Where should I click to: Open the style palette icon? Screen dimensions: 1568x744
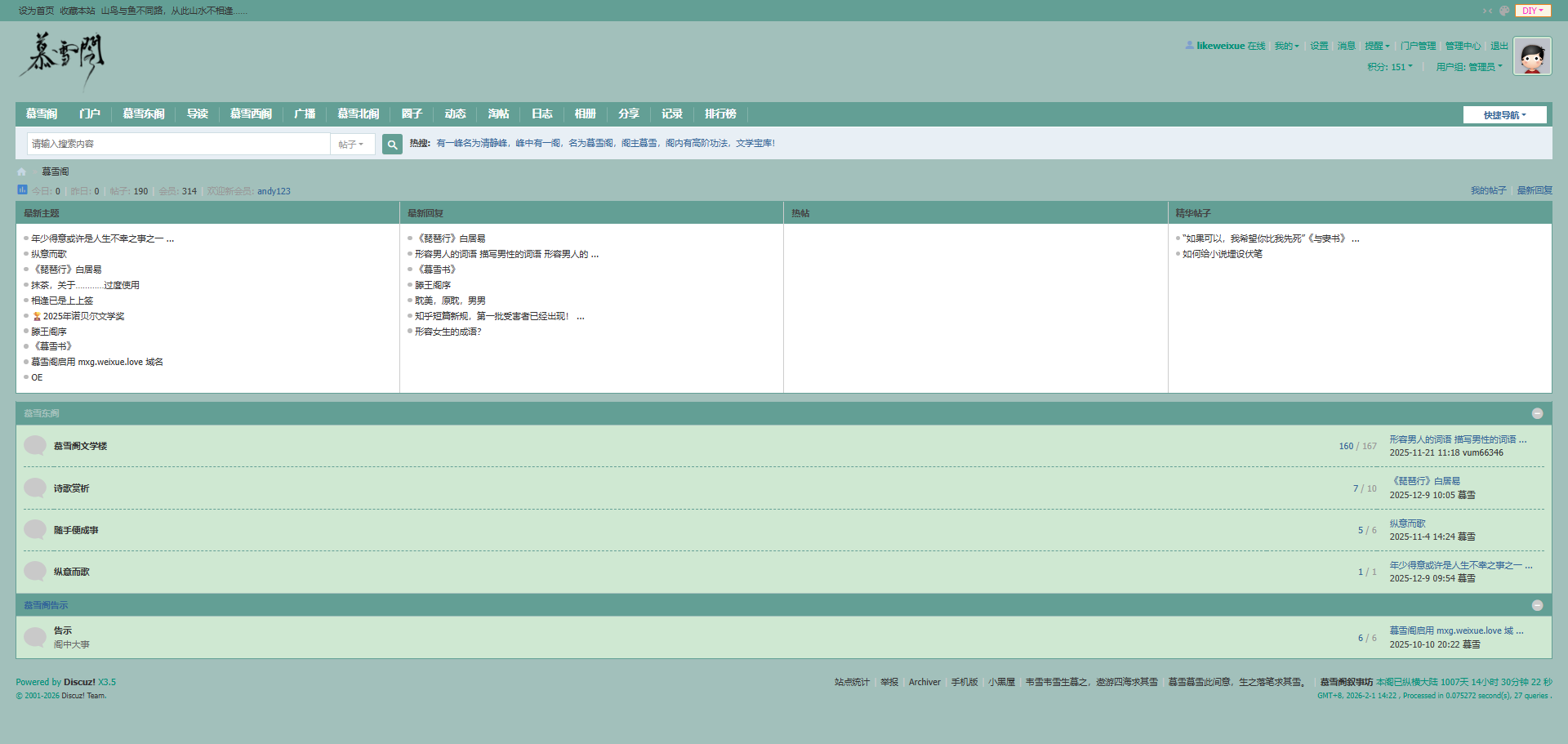1504,11
